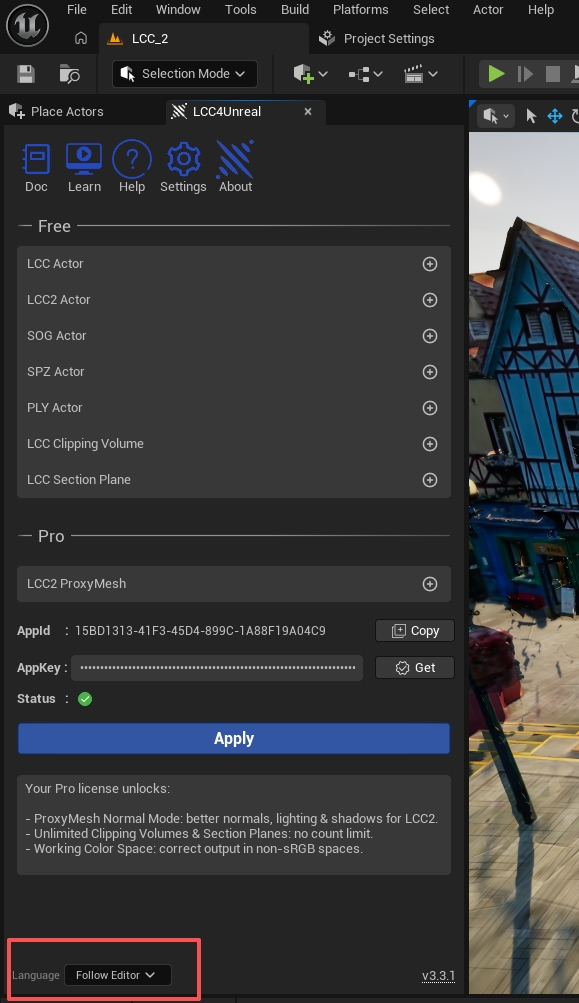This screenshot has height=1003, width=579.
Task: Click the About icon
Action: [x=235, y=159]
